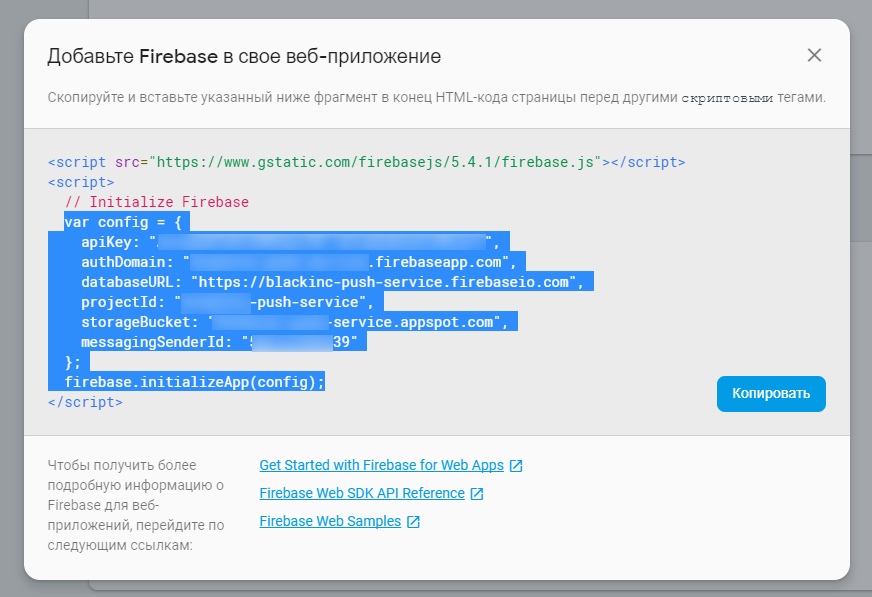
Task: Click the Копировать button
Action: tap(771, 394)
